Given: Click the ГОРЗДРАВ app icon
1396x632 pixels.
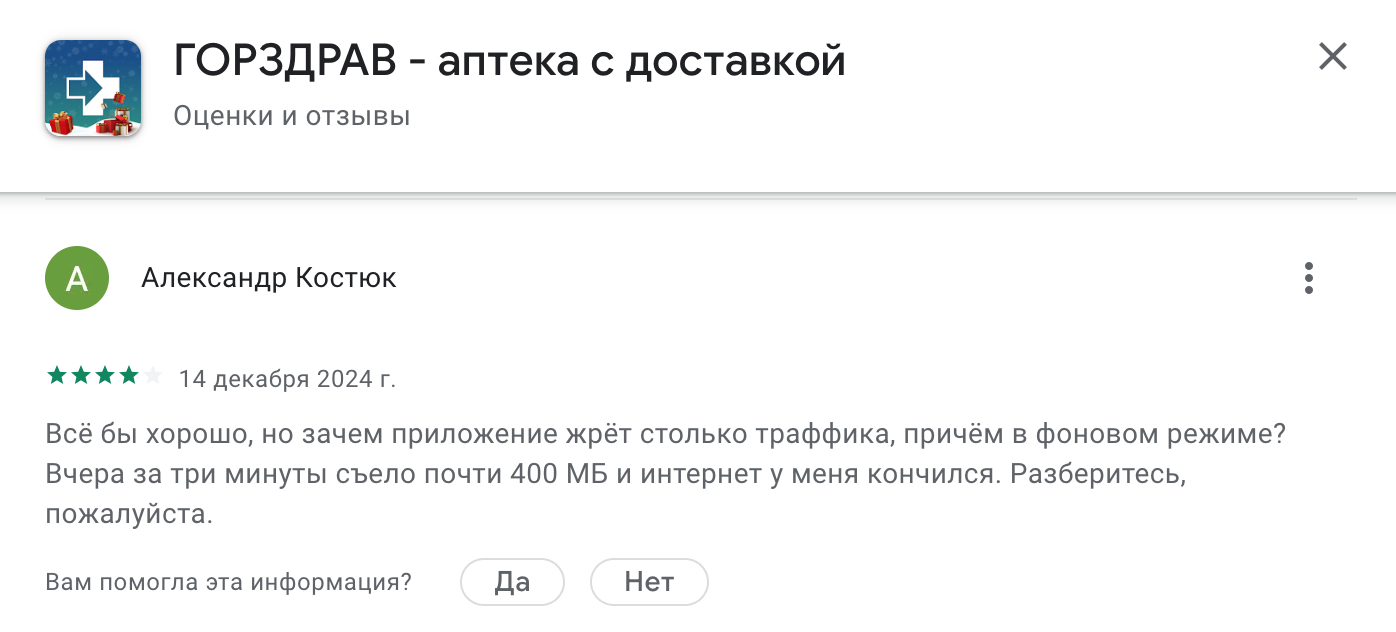Looking at the screenshot, I should (92, 88).
